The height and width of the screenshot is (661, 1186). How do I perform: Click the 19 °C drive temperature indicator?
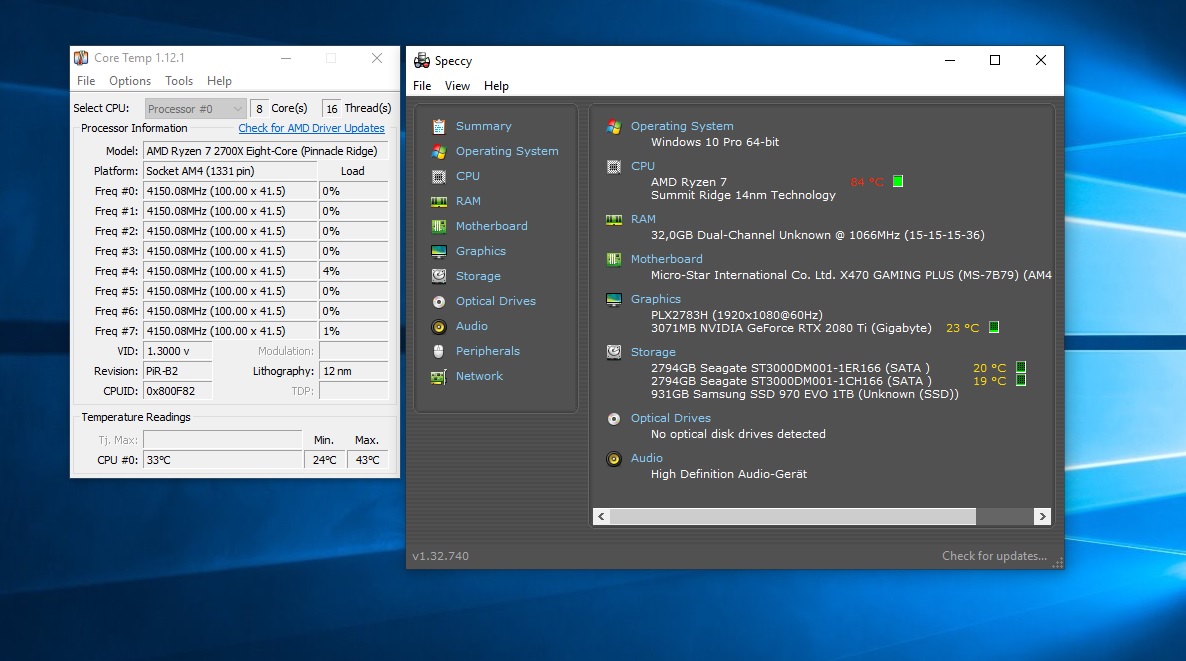point(1020,380)
